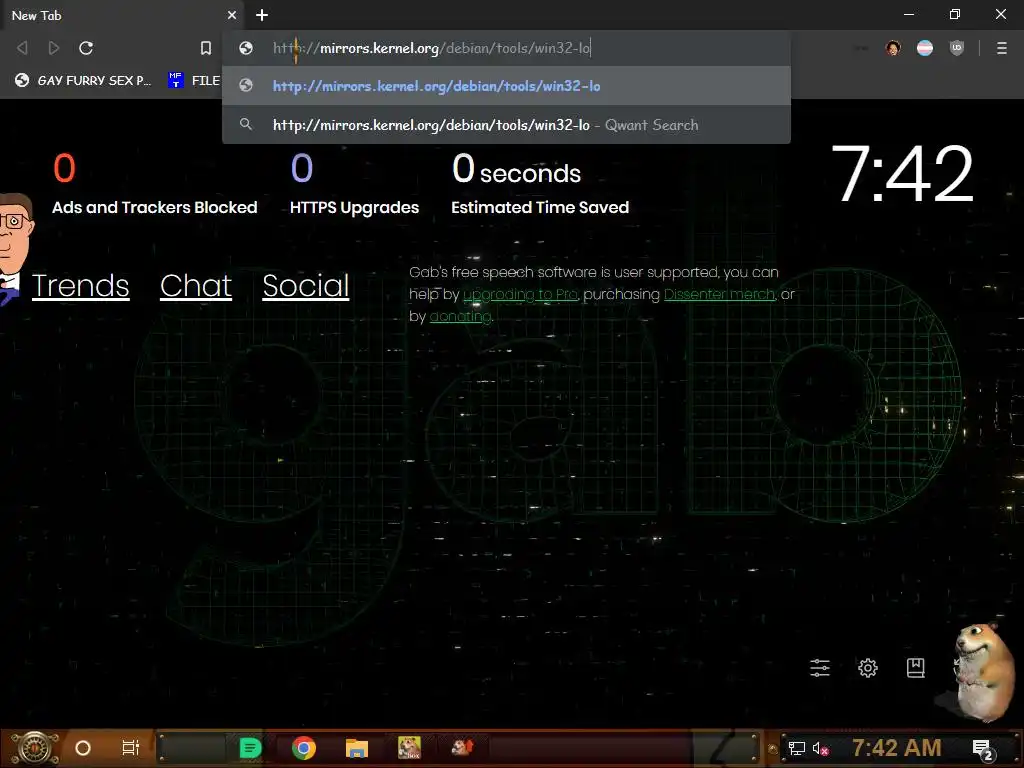Open the steampunk Start button
This screenshot has height=768, width=1024.
point(35,748)
